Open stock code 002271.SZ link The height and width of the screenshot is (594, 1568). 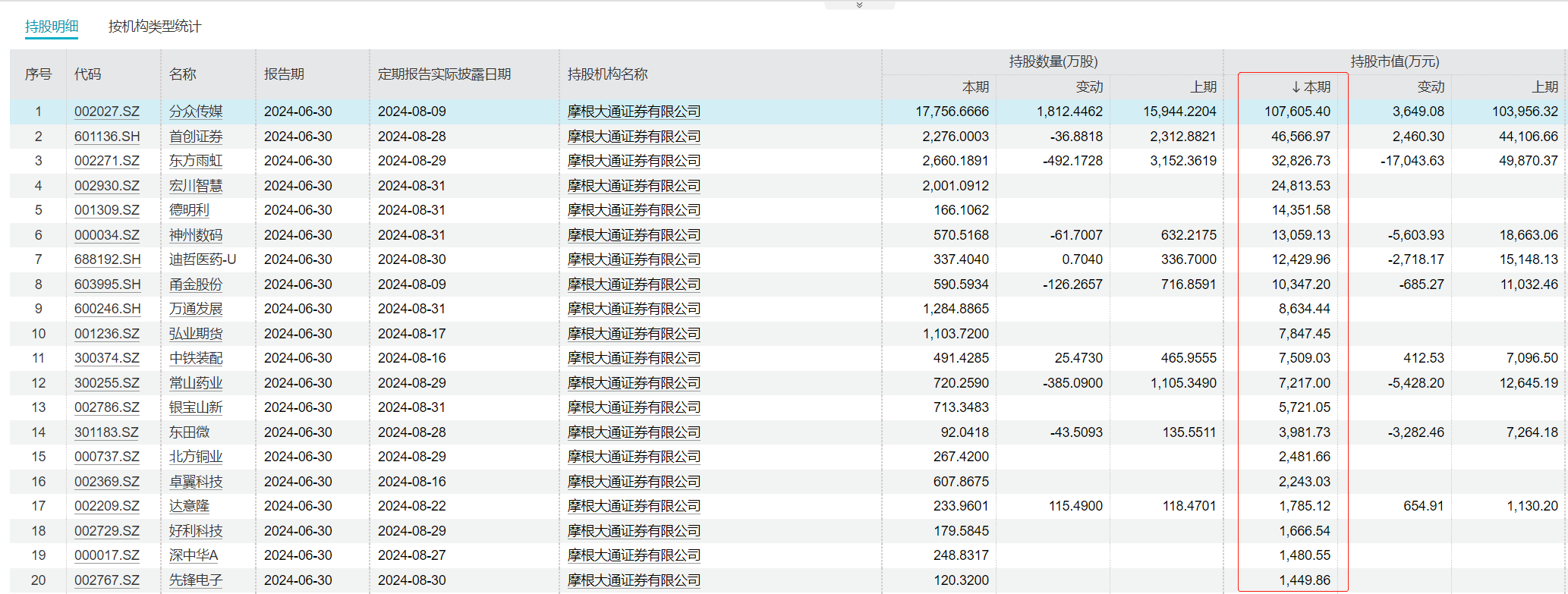point(107,161)
